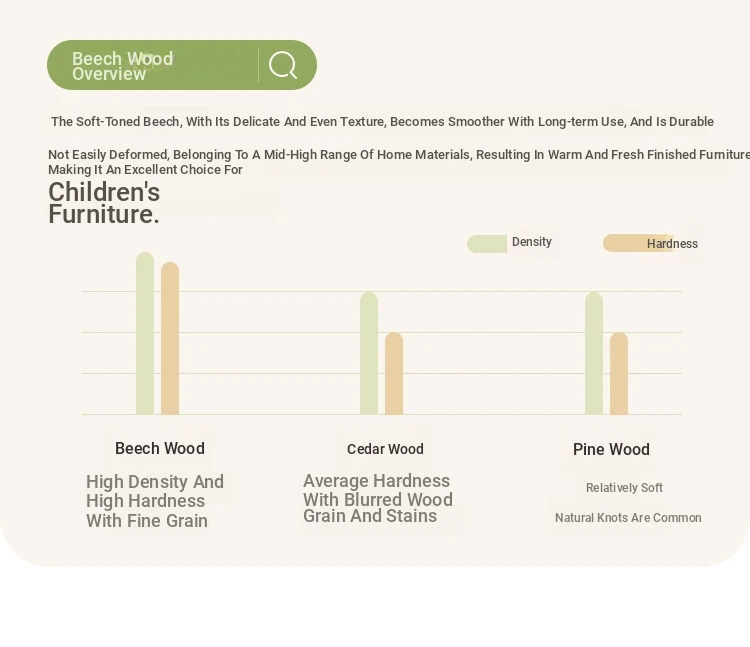Click the Pine Wood chart label
The height and width of the screenshot is (647, 750).
pyautogui.click(x=611, y=450)
